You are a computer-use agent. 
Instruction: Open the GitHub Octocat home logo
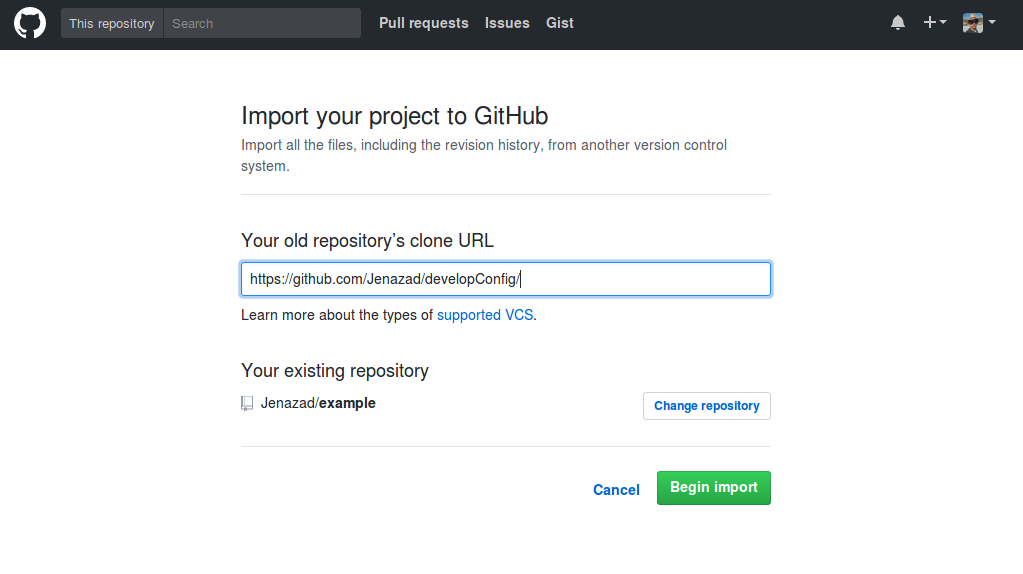[30, 23]
